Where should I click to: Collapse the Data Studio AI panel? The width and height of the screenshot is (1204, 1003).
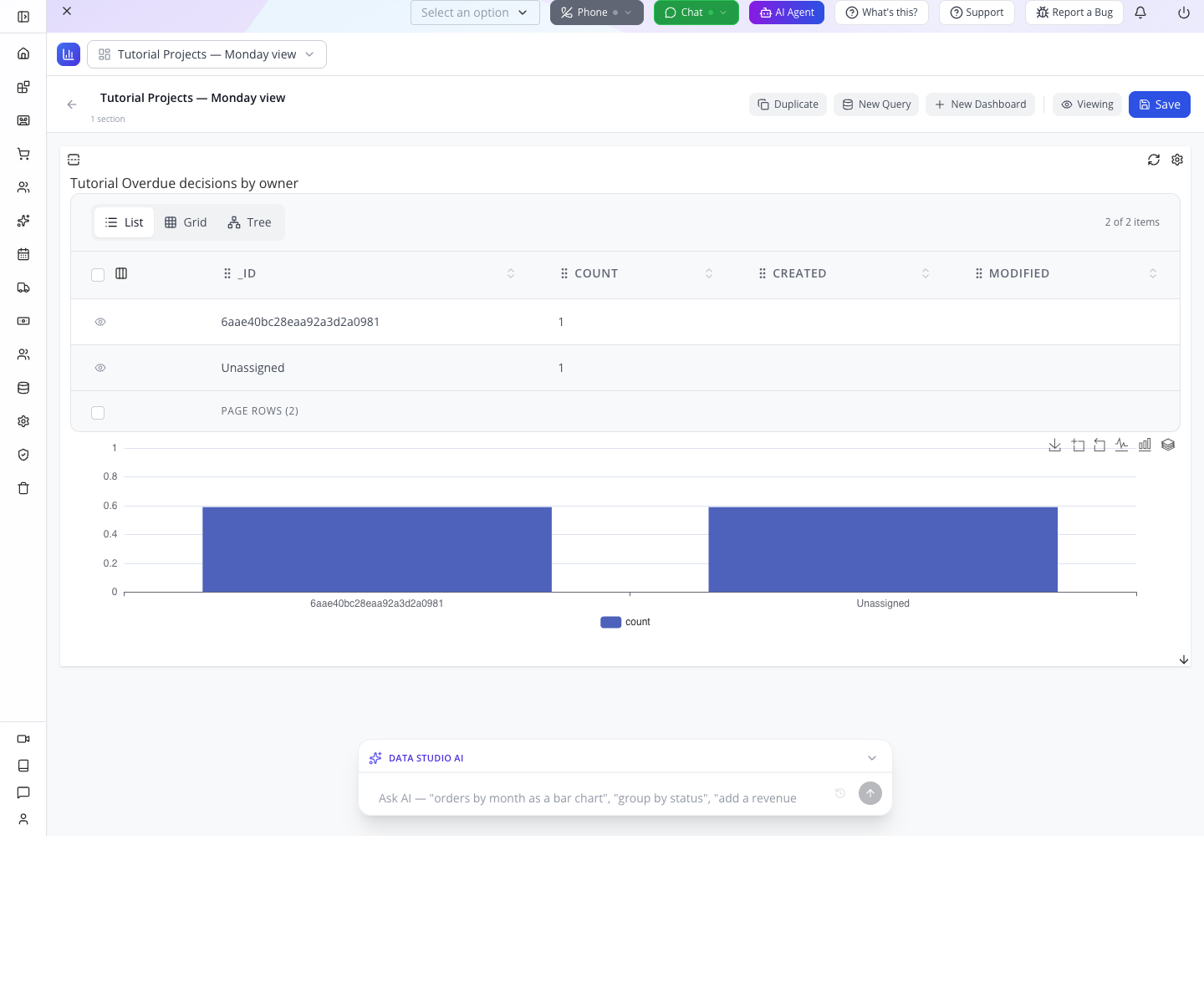(x=872, y=758)
